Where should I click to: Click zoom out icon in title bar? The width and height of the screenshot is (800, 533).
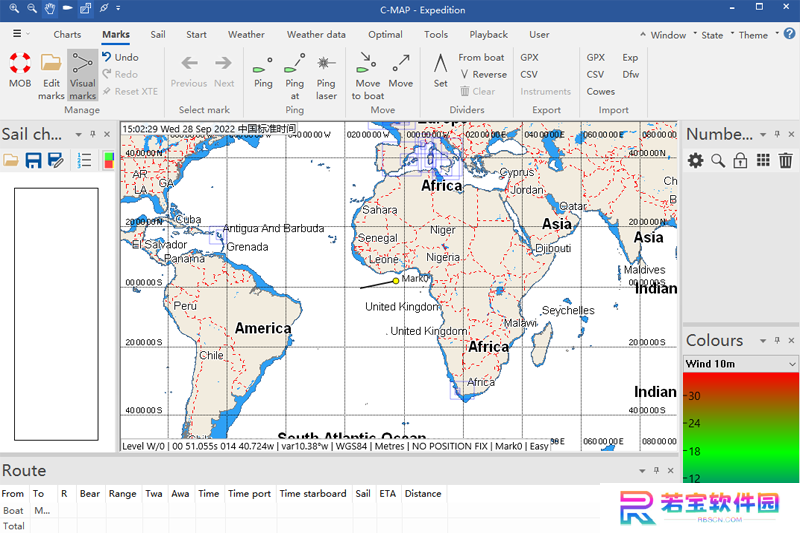point(32,8)
